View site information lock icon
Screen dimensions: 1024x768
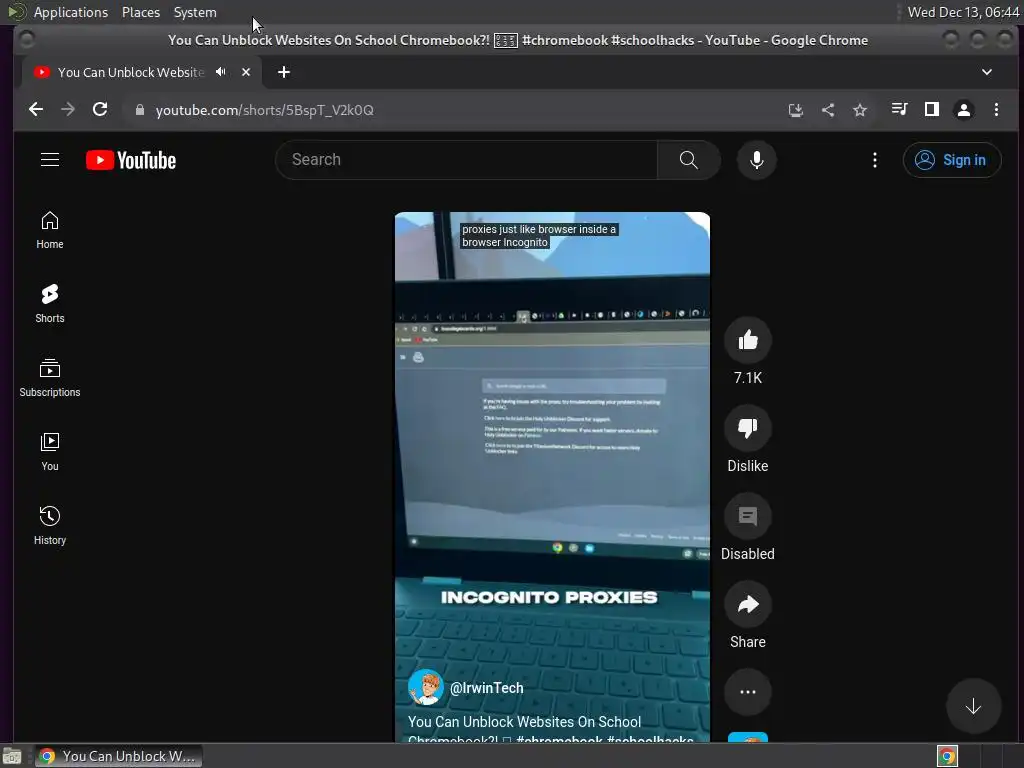pyautogui.click(x=139, y=110)
